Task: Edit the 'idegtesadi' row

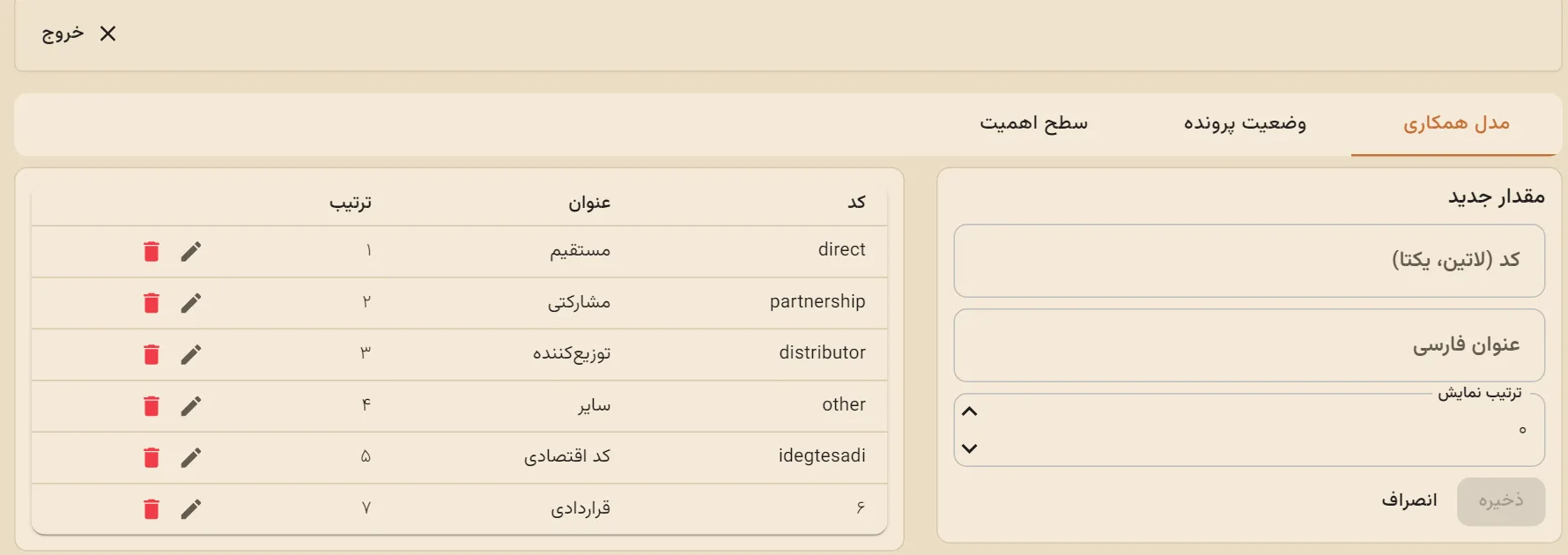Action: pos(191,457)
